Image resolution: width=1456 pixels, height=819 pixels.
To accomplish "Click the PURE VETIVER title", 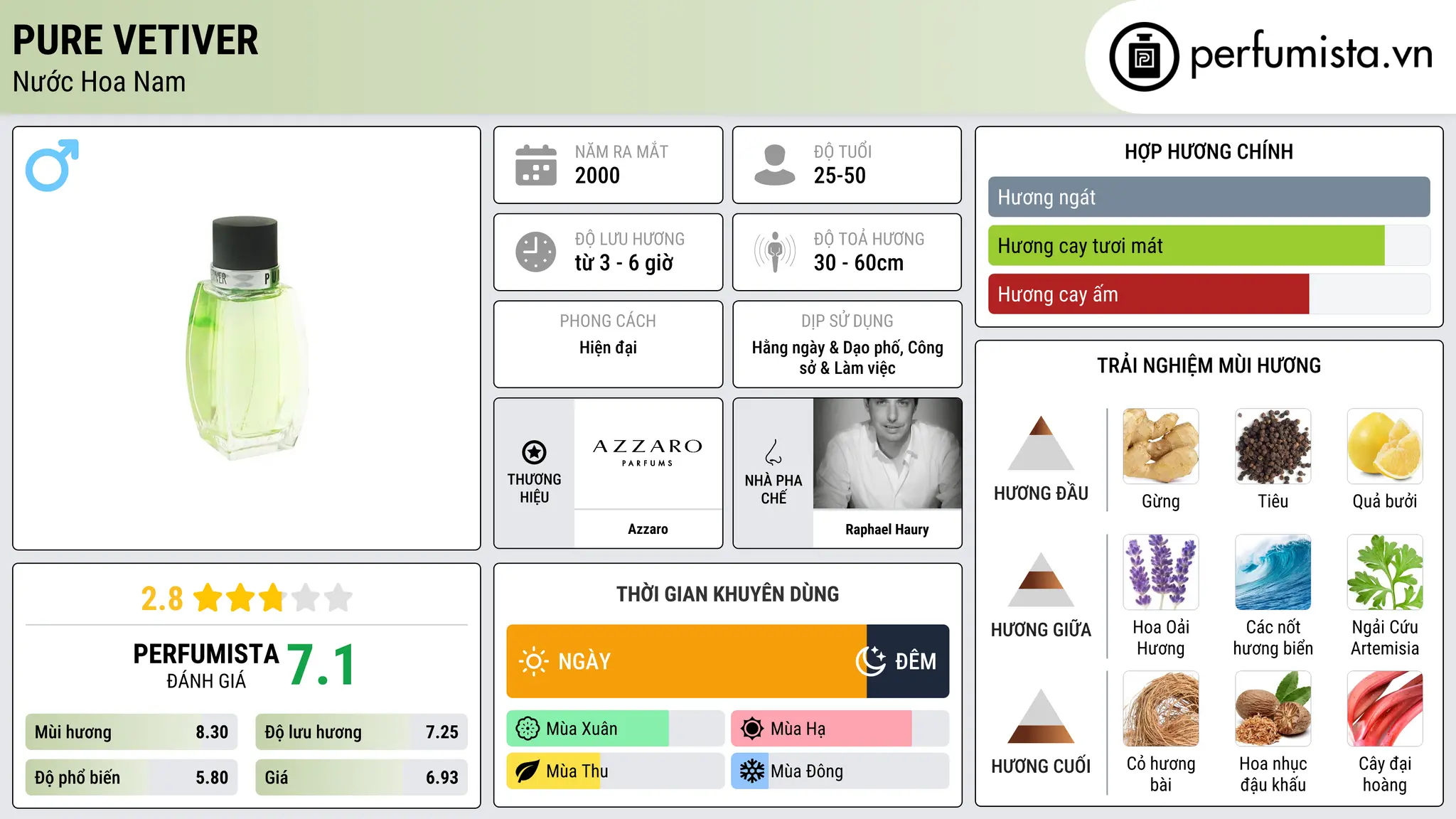I will pyautogui.click(x=136, y=41).
